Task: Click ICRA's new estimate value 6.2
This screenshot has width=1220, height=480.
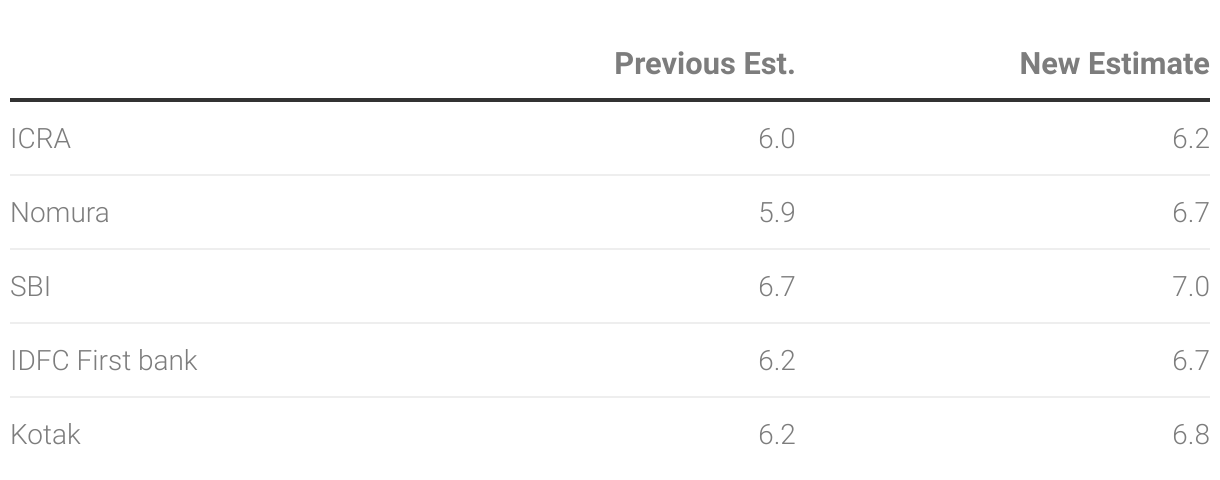Action: [1191, 139]
